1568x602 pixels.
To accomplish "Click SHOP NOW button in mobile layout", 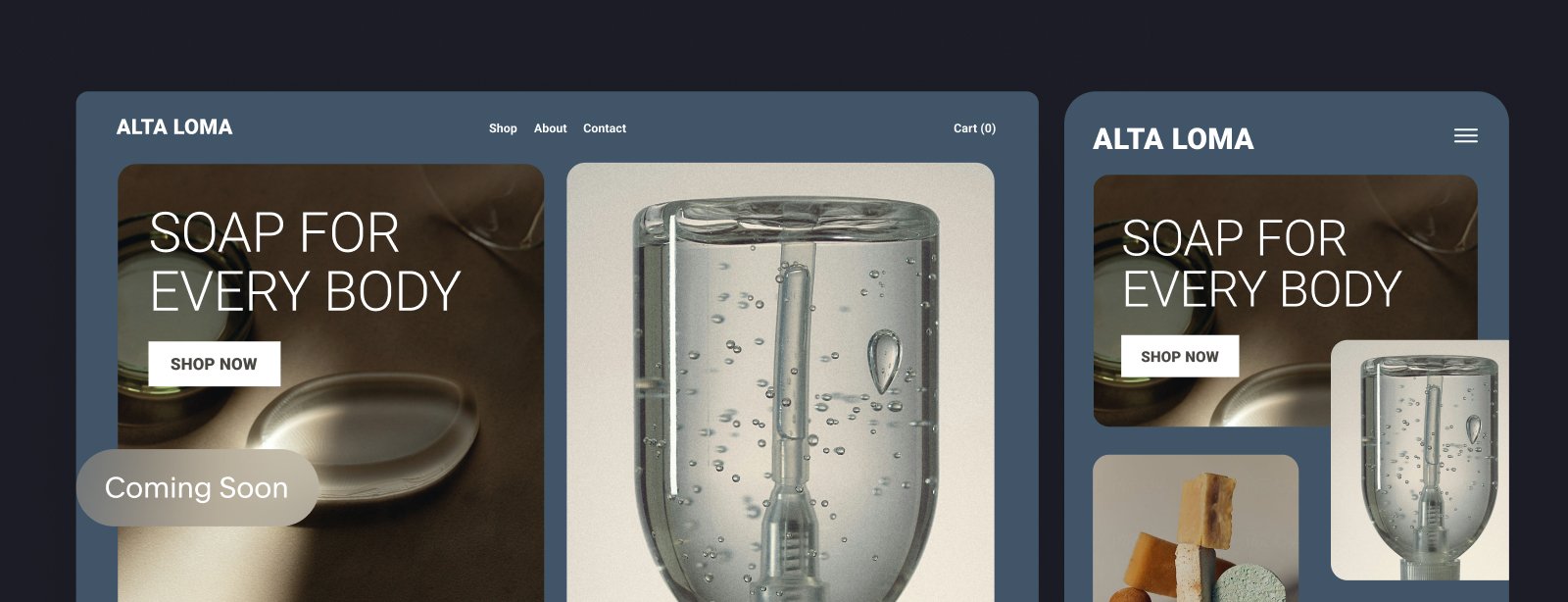I will coord(1180,356).
